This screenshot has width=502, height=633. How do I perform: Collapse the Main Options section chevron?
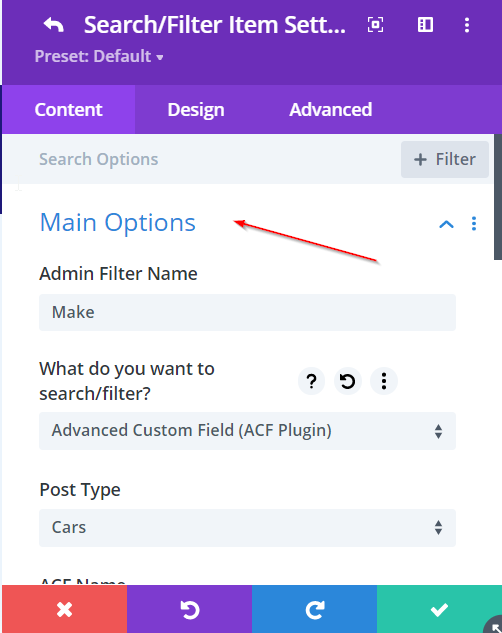pyautogui.click(x=446, y=224)
